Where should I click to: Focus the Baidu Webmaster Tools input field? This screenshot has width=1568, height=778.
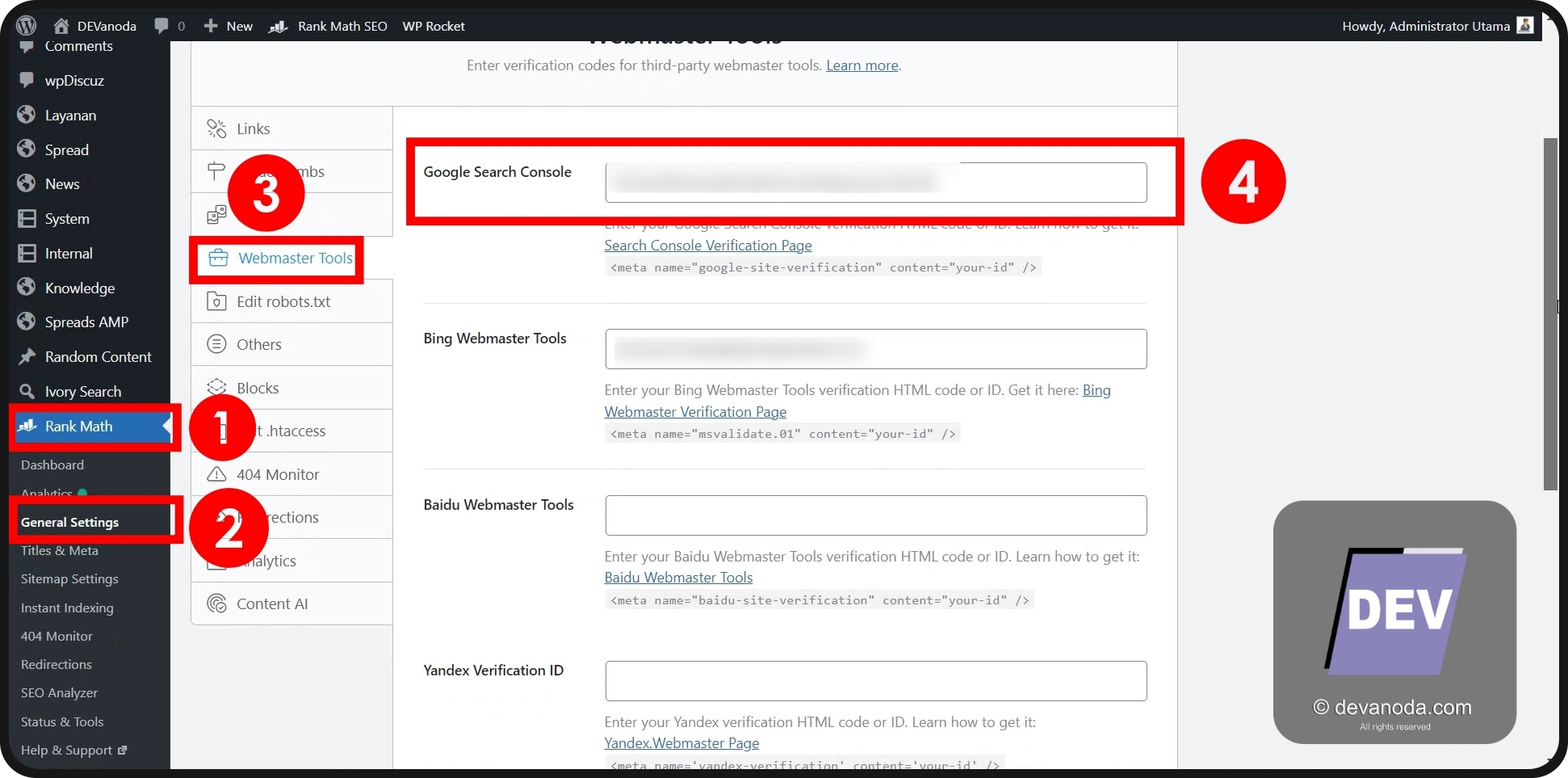click(876, 515)
